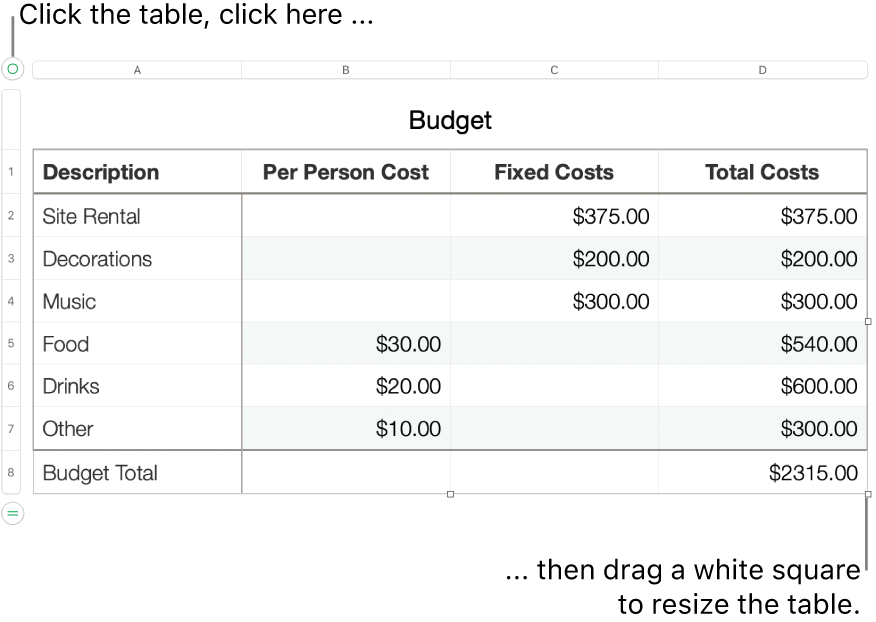876x622 pixels.
Task: Select the Site Rental cell
Action: click(137, 215)
